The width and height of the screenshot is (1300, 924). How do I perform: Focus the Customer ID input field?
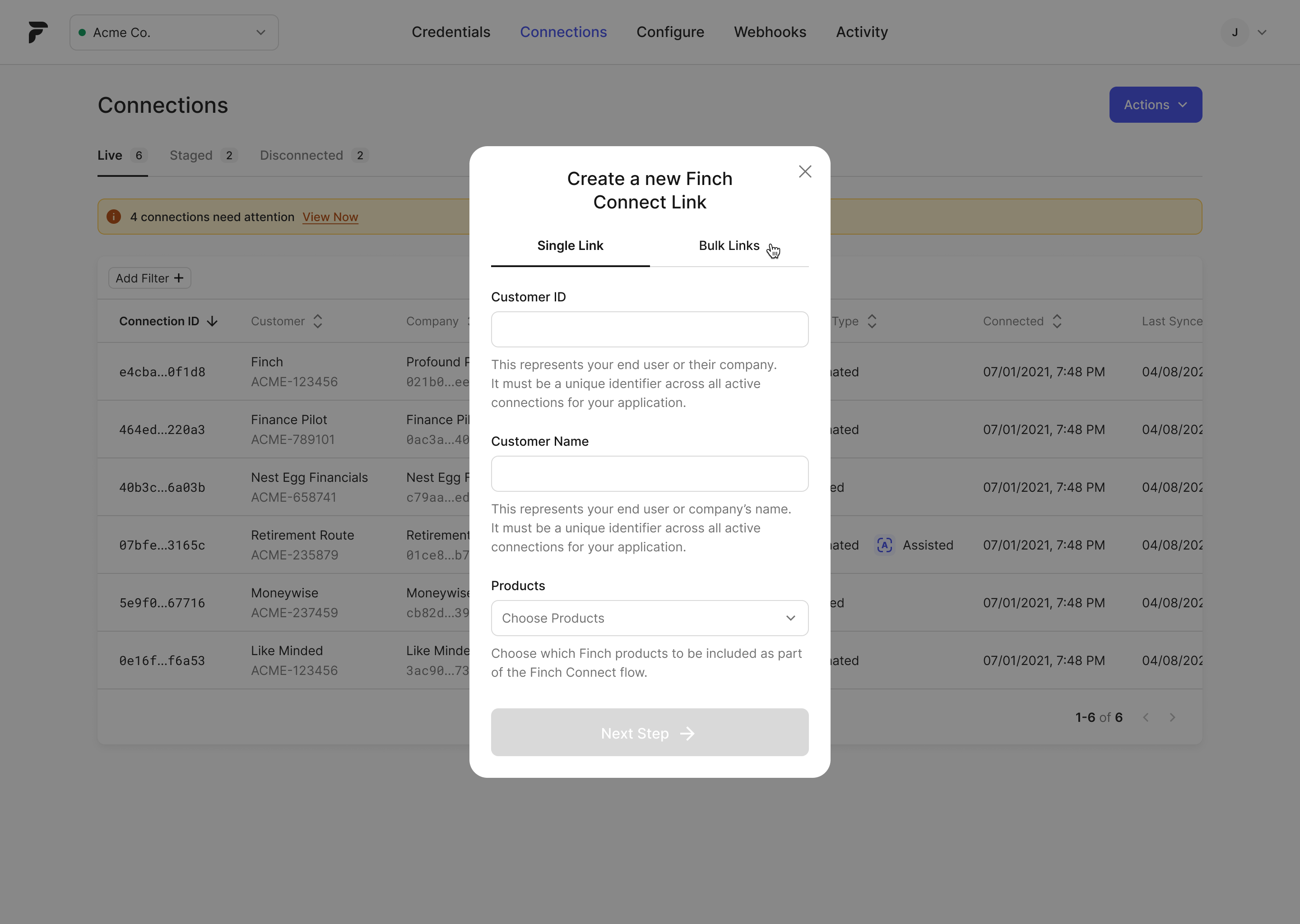coord(650,329)
